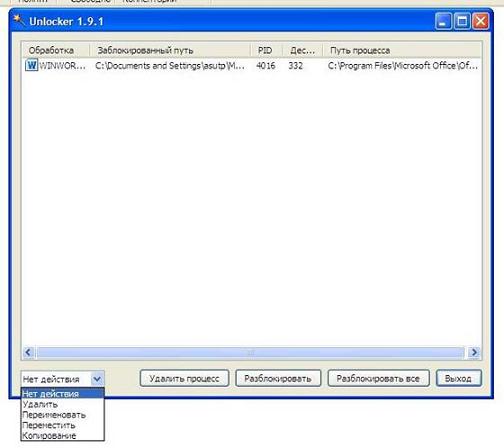The height and width of the screenshot is (448, 504).
Task: Click the "Выход" button
Action: (458, 378)
